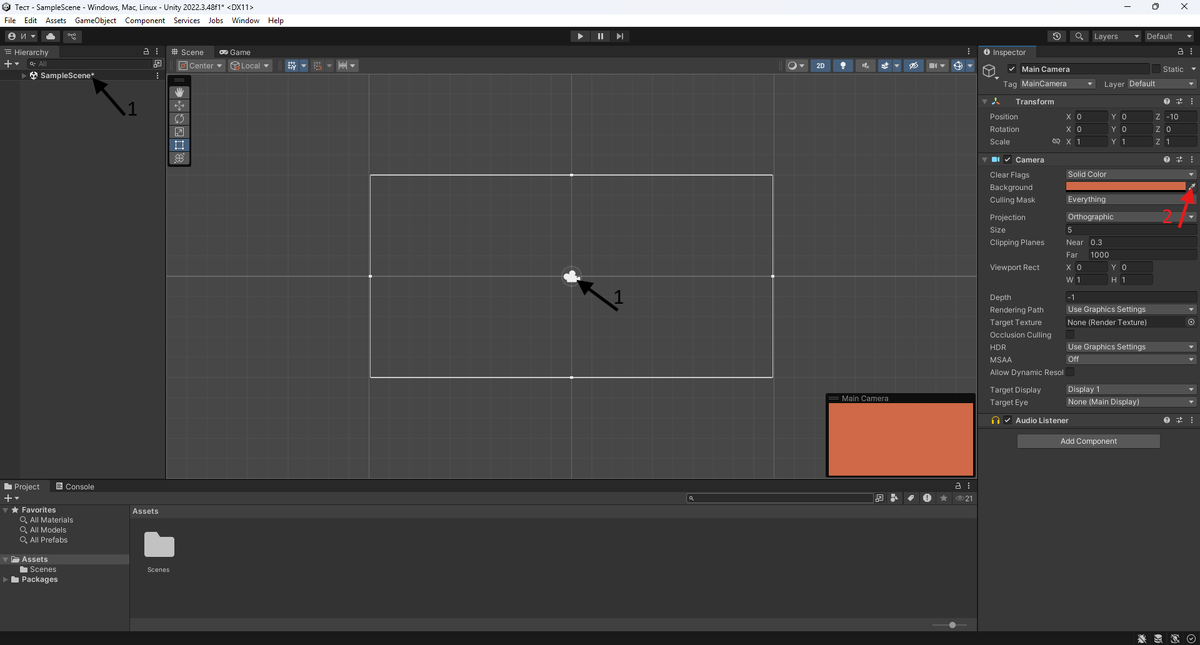
Task: Select the Hand (View) tool
Action: pyautogui.click(x=179, y=92)
